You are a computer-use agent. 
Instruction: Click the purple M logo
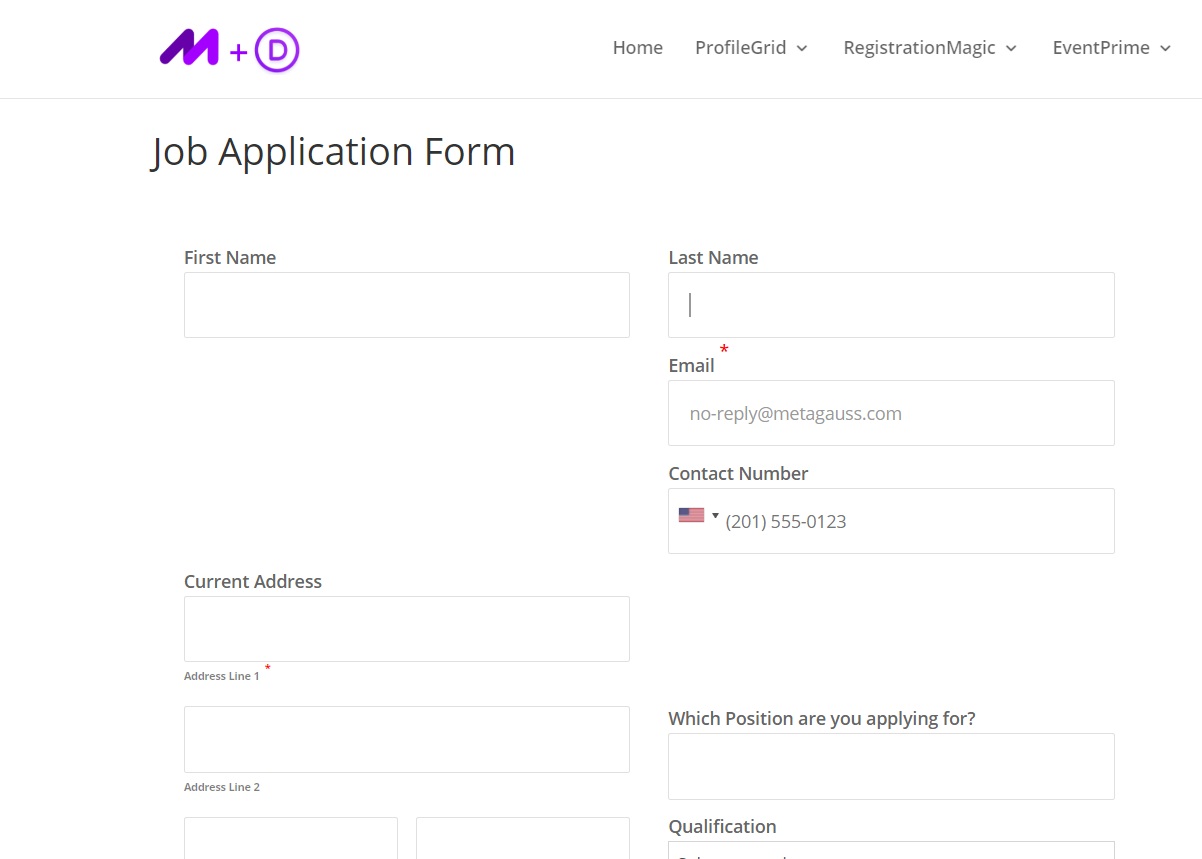pyautogui.click(x=189, y=48)
